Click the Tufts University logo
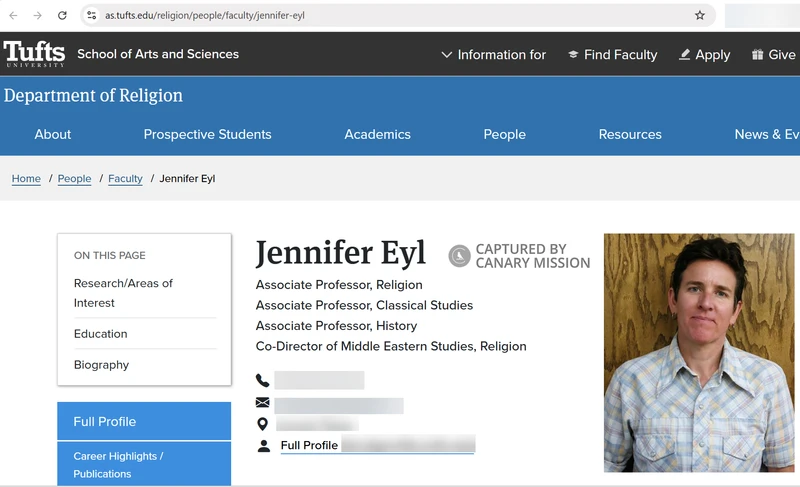This screenshot has height=487, width=800. coord(34,54)
